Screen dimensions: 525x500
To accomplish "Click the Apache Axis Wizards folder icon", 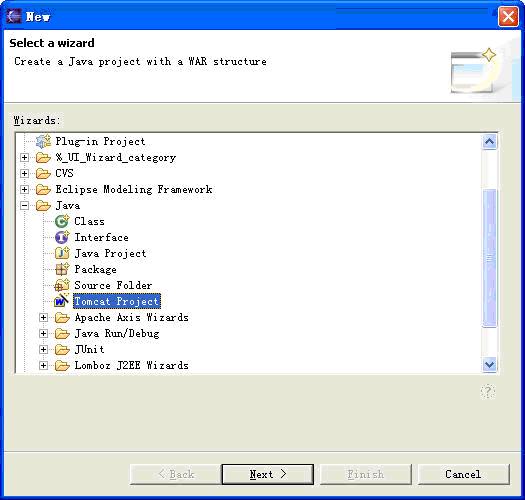I will pyautogui.click(x=62, y=317).
